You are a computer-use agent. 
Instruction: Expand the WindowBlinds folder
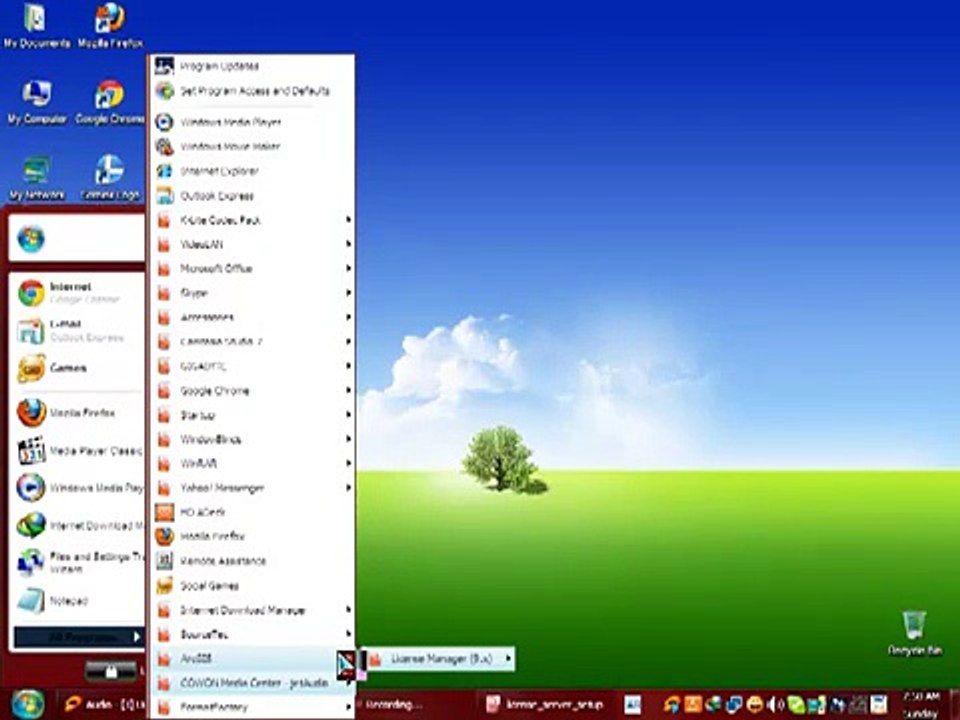[251, 440]
